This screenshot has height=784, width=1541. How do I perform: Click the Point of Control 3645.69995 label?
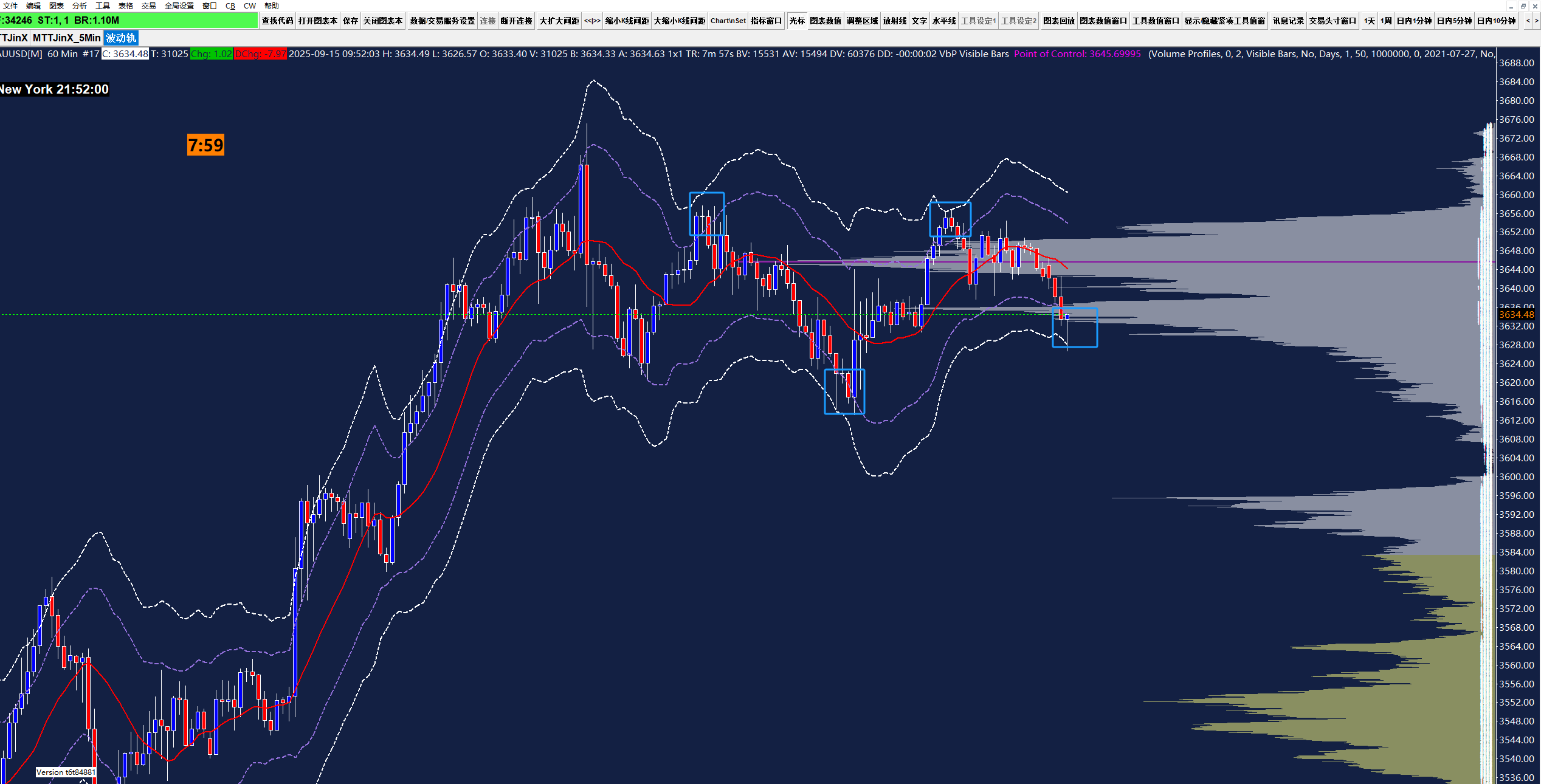tap(1077, 53)
